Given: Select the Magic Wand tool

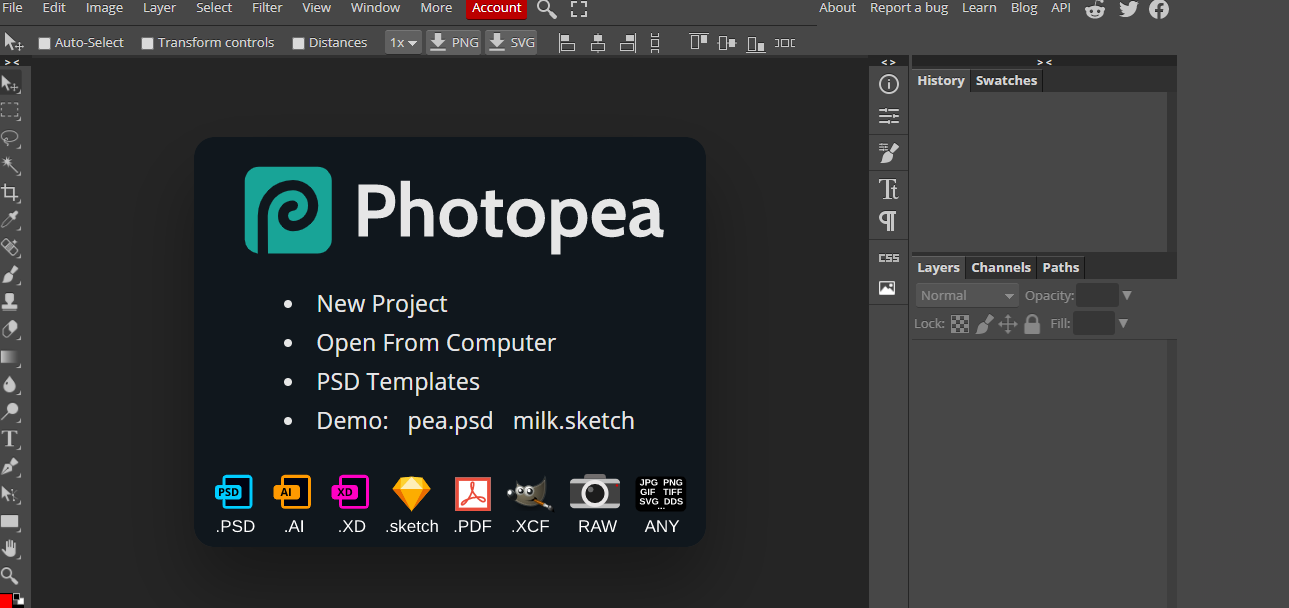Looking at the screenshot, I should (x=11, y=165).
